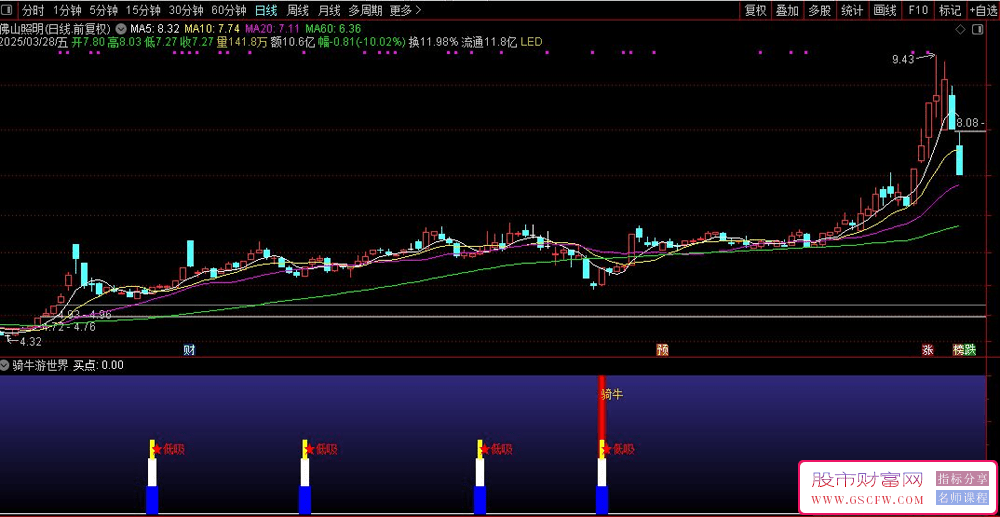
Task: Click the 叠加 overlay button
Action: 787,10
